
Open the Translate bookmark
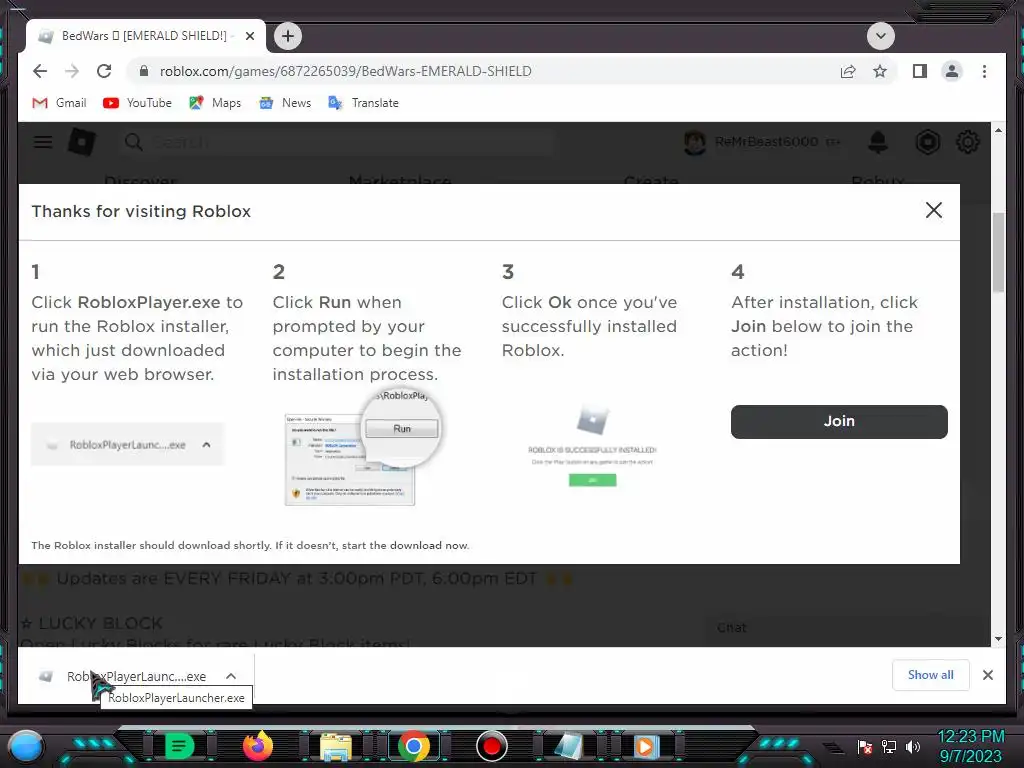point(363,103)
